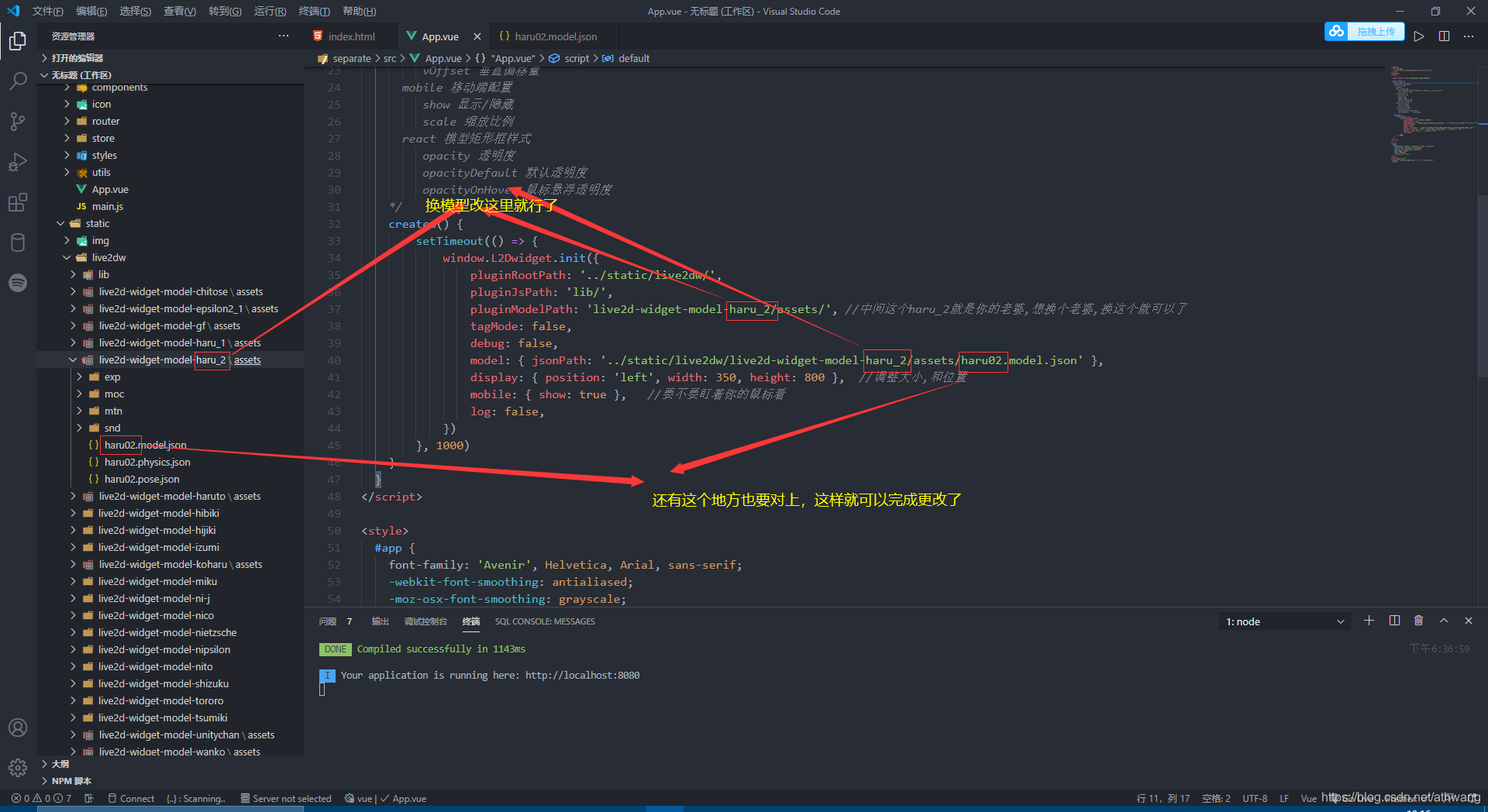Click the src breadcrumb segment
1488x812 pixels.
pyautogui.click(x=390, y=58)
